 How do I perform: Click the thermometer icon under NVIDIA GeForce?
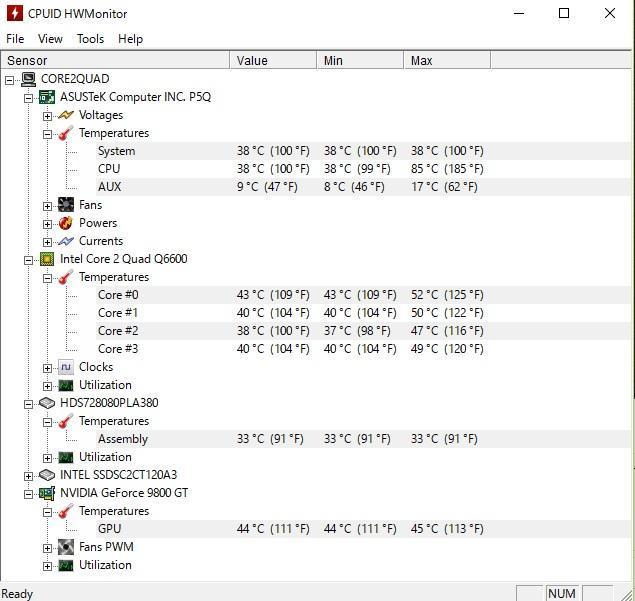click(x=66, y=511)
